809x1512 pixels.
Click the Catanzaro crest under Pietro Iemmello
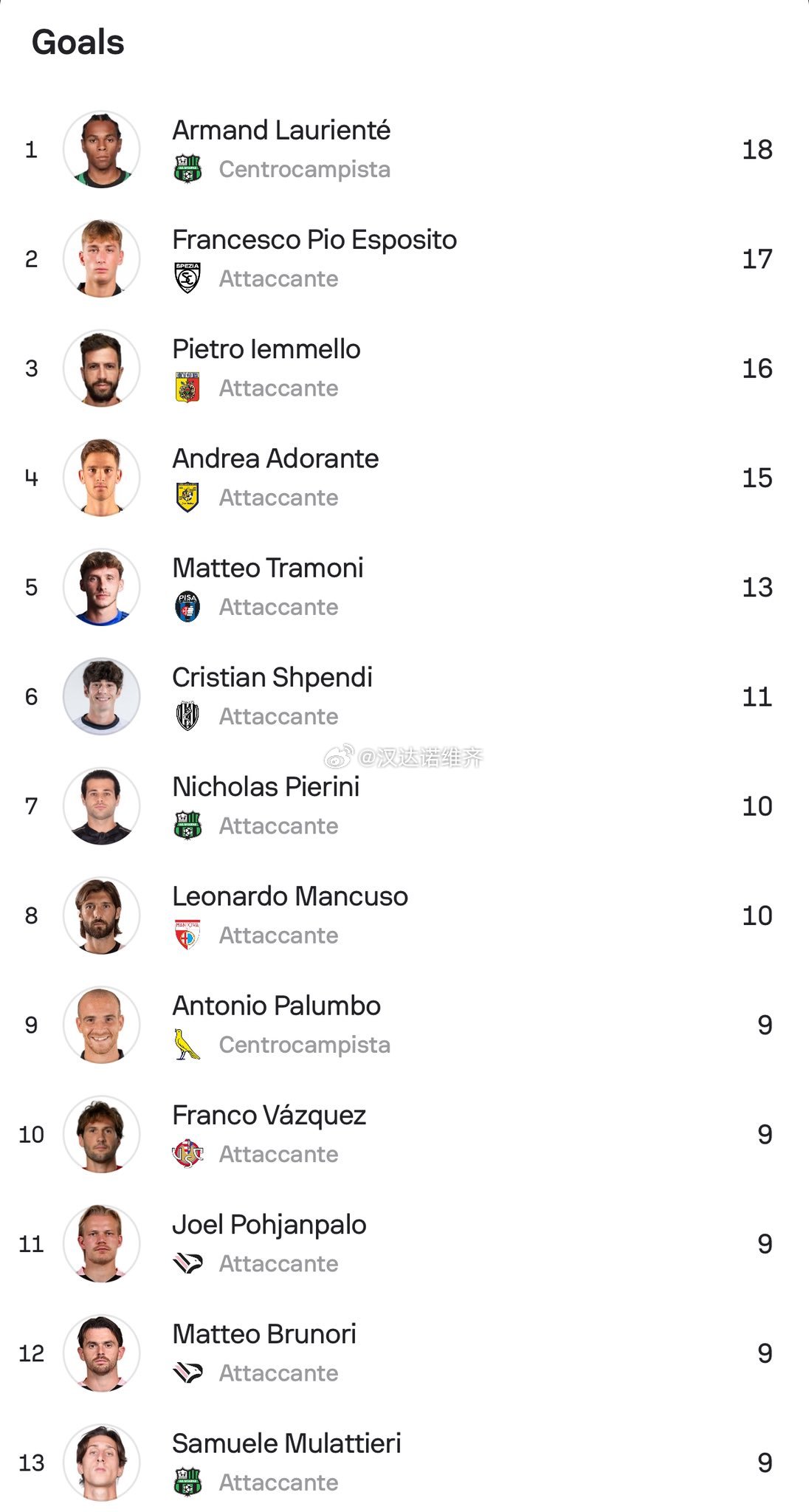click(x=187, y=387)
